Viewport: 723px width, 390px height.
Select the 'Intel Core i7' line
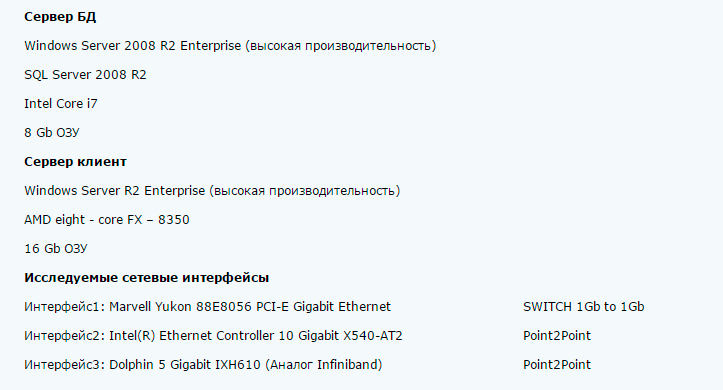coord(61,104)
